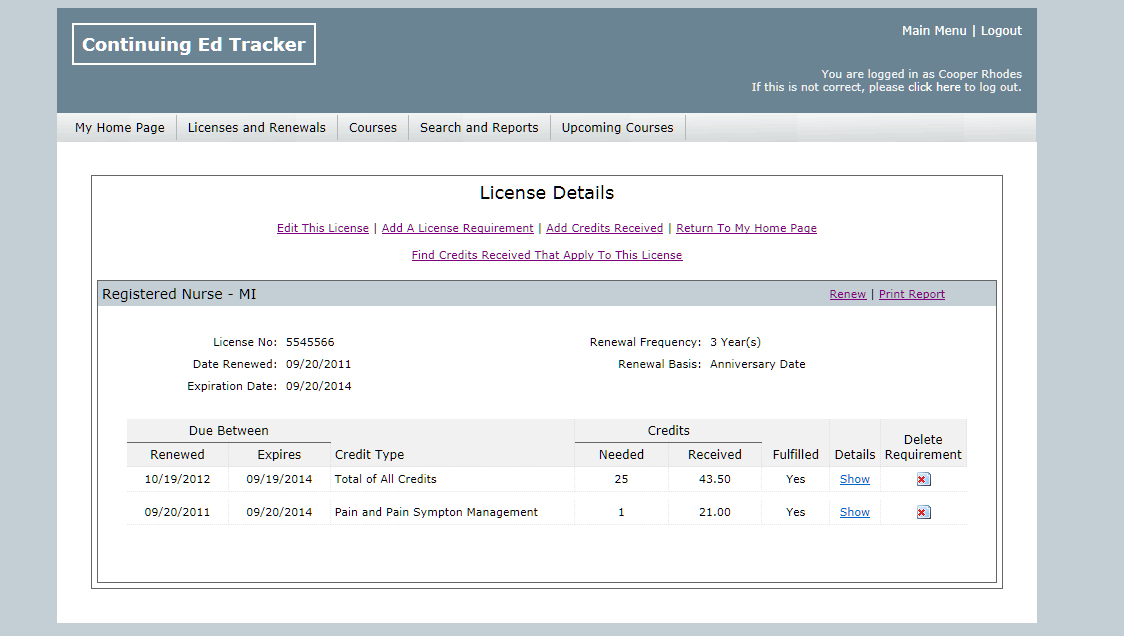
Task: Switch to Upcoming Courses tab
Action: [617, 128]
